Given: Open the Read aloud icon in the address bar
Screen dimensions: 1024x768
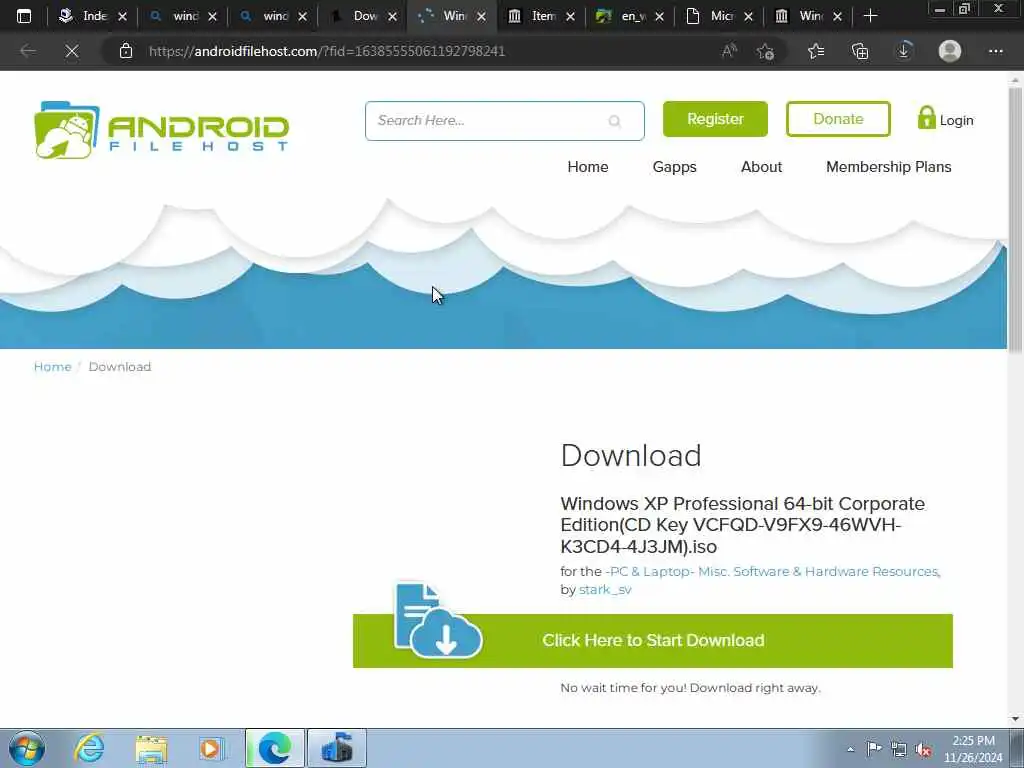Looking at the screenshot, I should pos(729,51).
